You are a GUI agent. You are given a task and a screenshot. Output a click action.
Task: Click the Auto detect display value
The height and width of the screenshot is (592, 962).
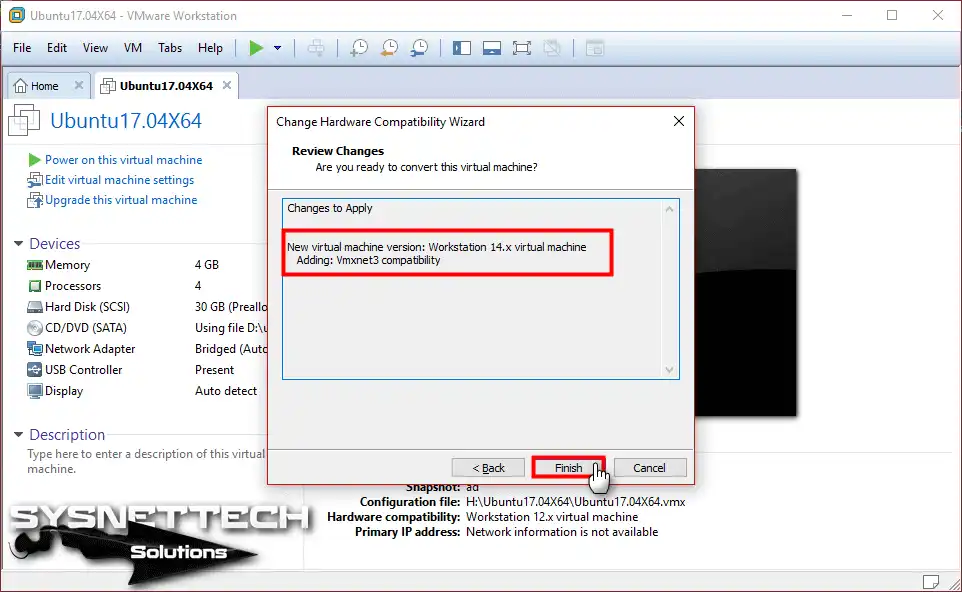(x=226, y=391)
